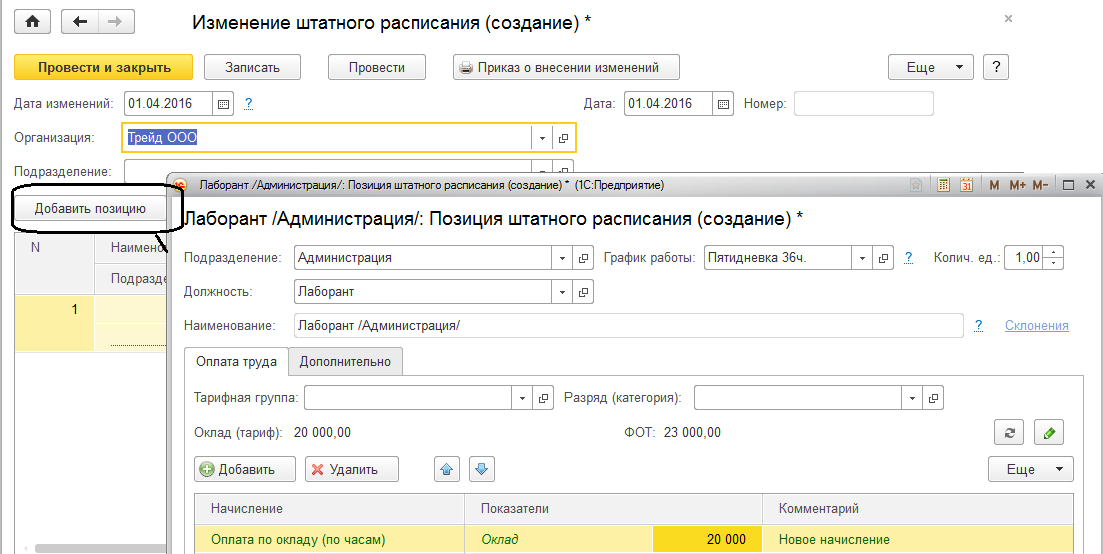Open the Тарифная группа dropdown

522,398
